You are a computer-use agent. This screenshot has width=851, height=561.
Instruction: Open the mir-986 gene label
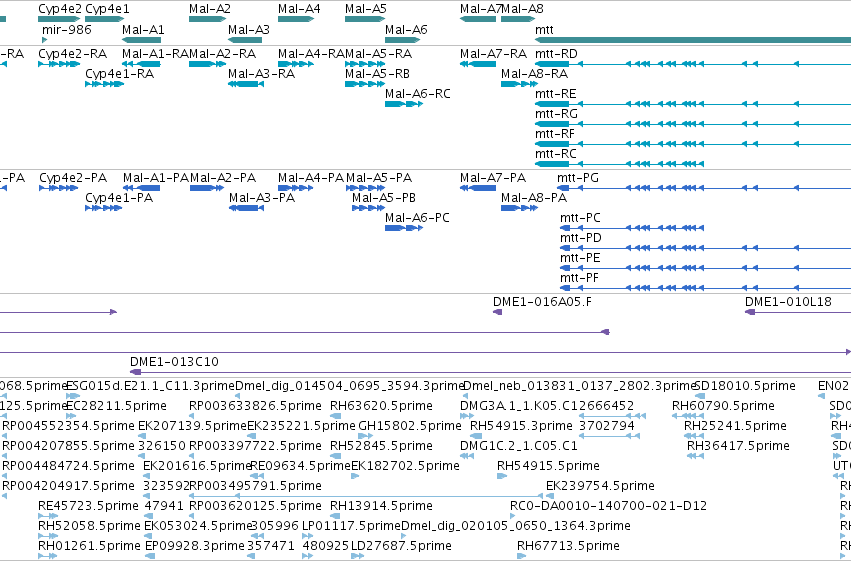click(67, 29)
